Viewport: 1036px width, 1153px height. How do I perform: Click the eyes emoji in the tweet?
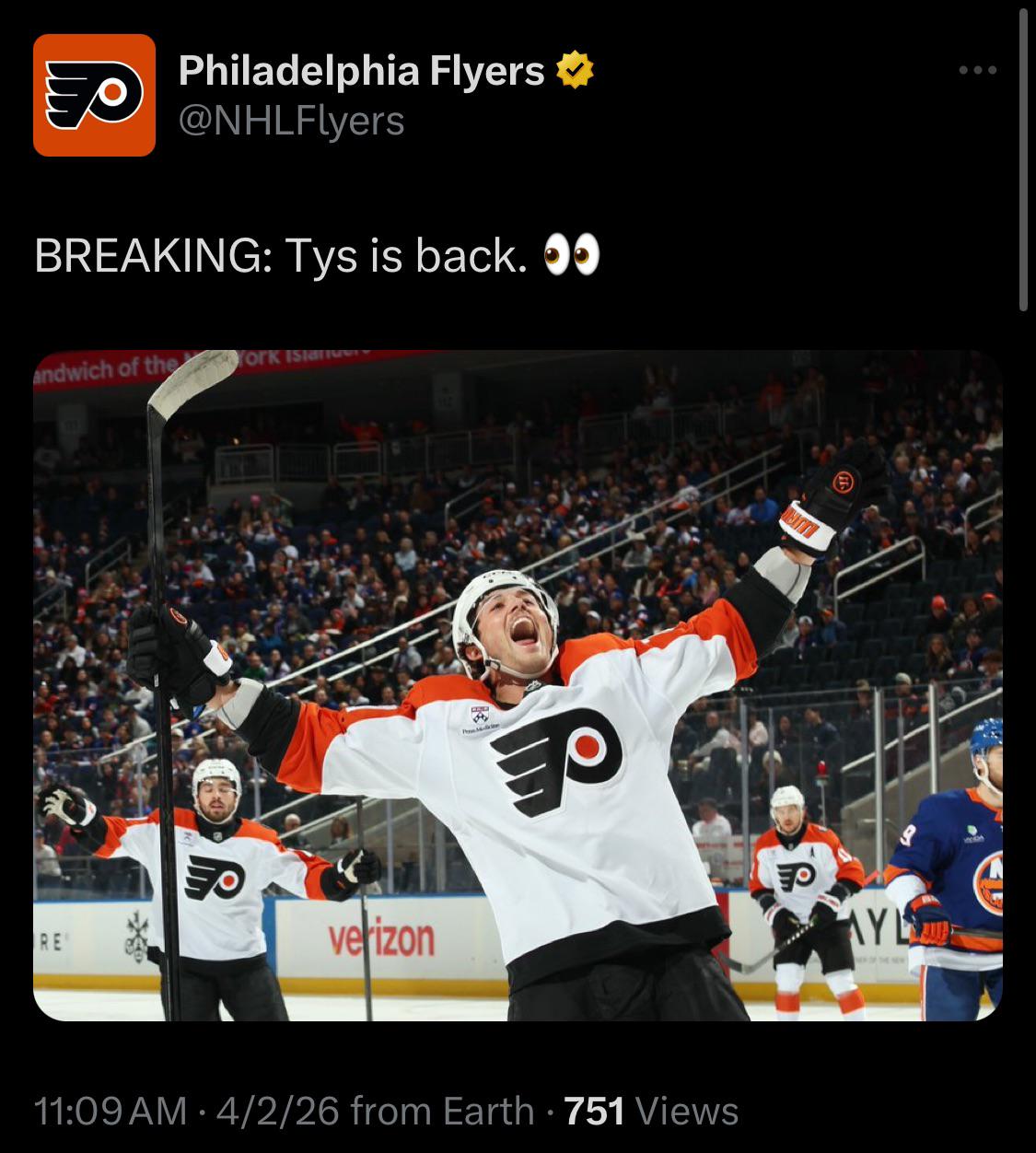(x=572, y=255)
